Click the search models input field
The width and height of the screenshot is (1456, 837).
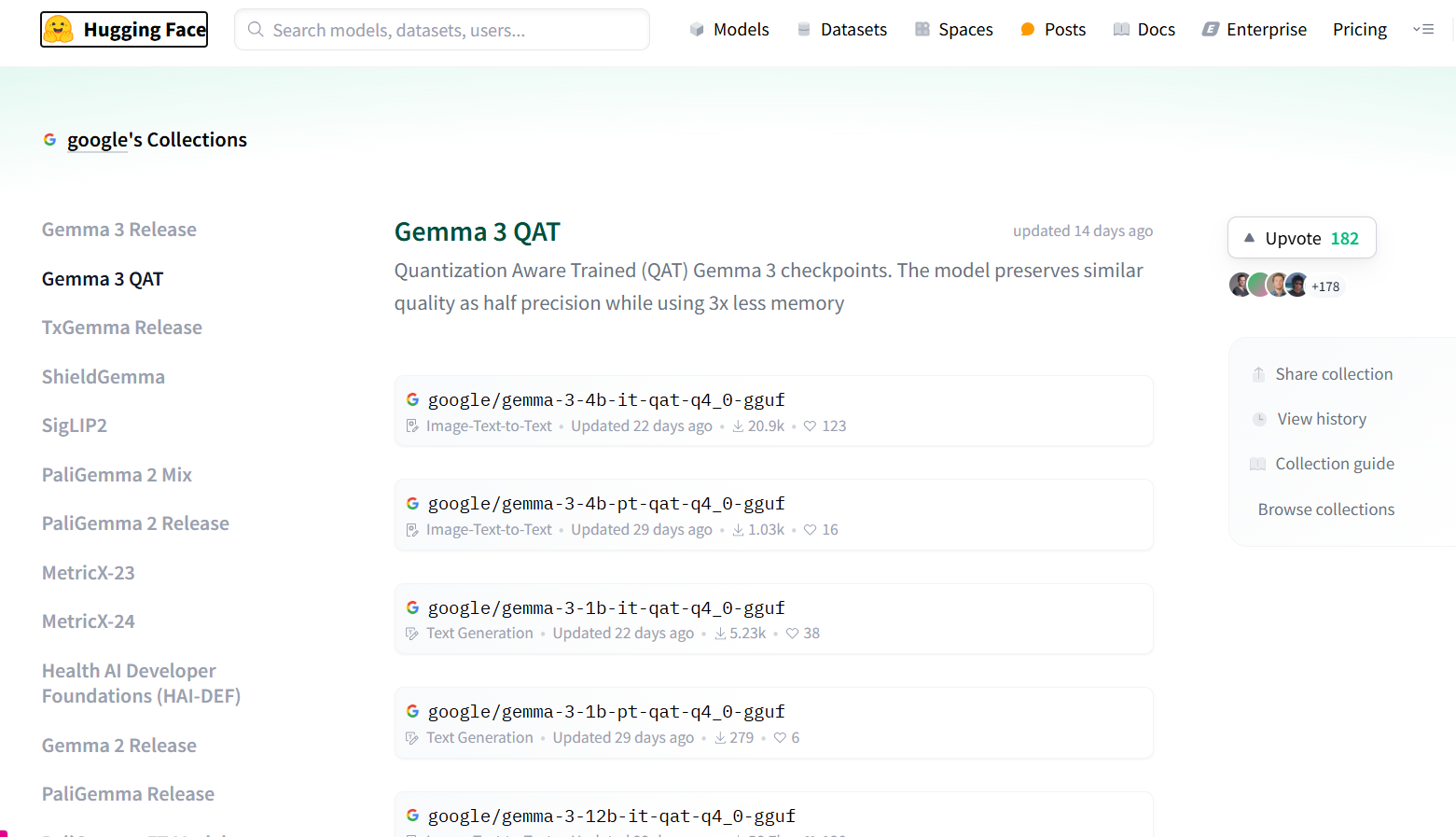[x=441, y=29]
